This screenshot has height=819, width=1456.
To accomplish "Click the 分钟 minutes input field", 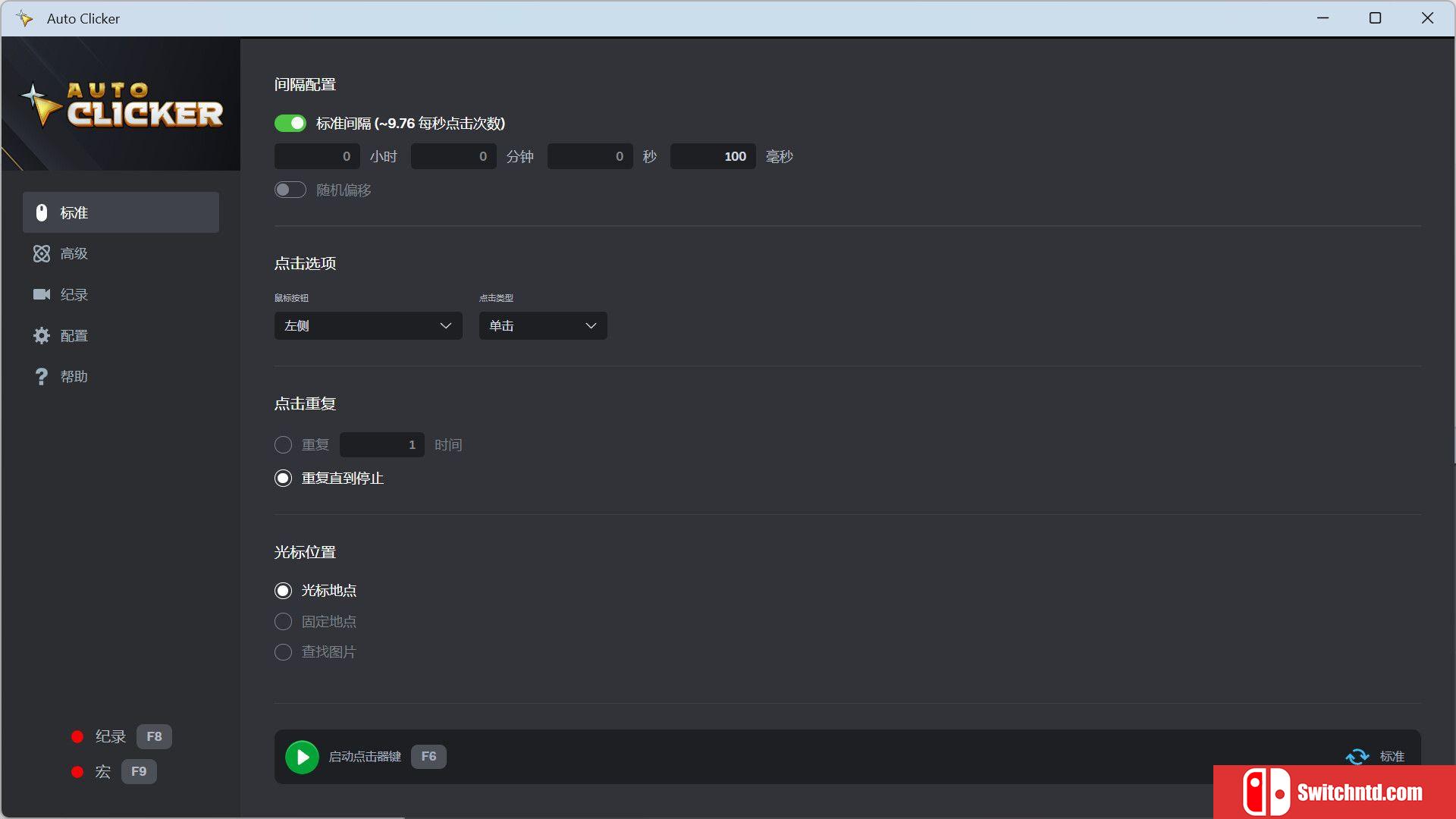I will click(x=453, y=156).
